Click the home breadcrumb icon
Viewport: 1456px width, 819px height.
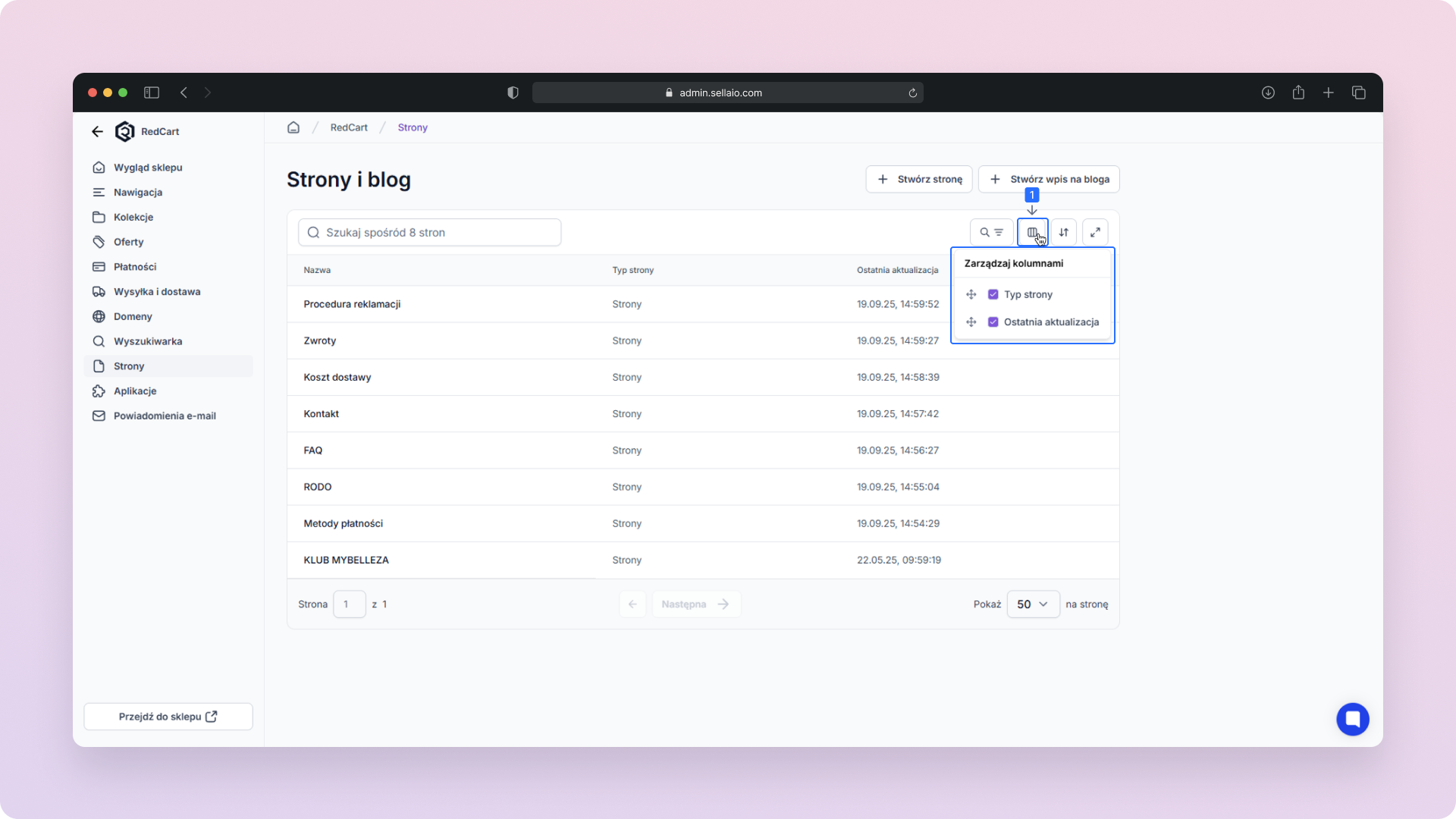[x=293, y=127]
